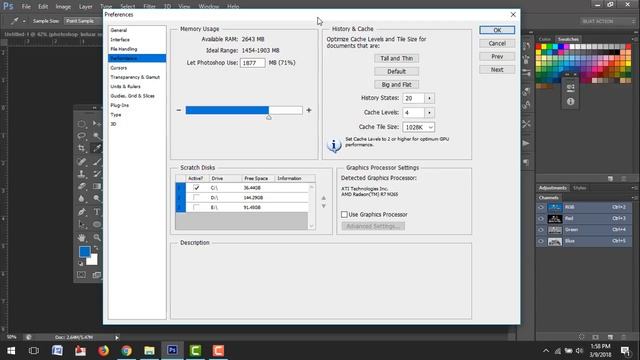Select the Eraser tool

click(x=82, y=187)
